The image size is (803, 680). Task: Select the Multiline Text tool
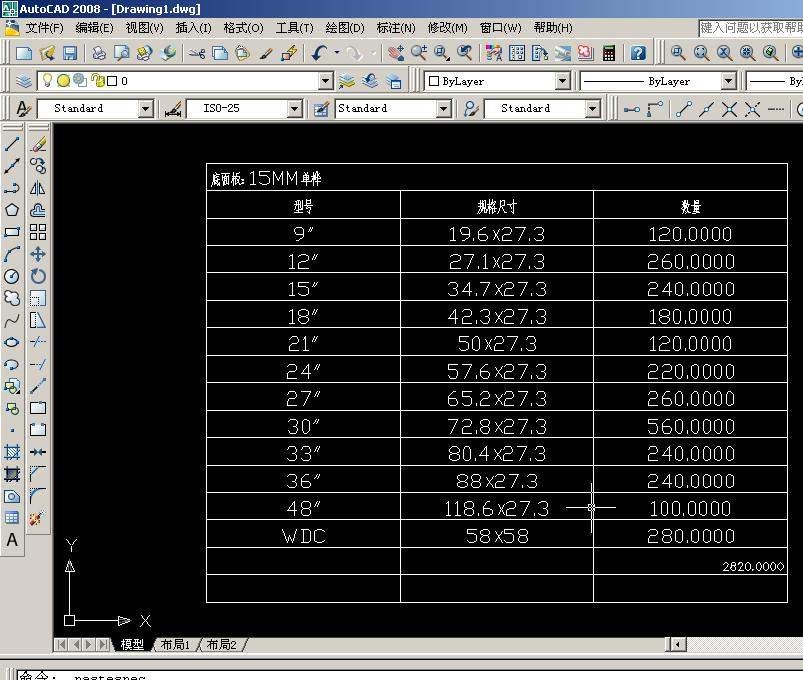pyautogui.click(x=12, y=540)
